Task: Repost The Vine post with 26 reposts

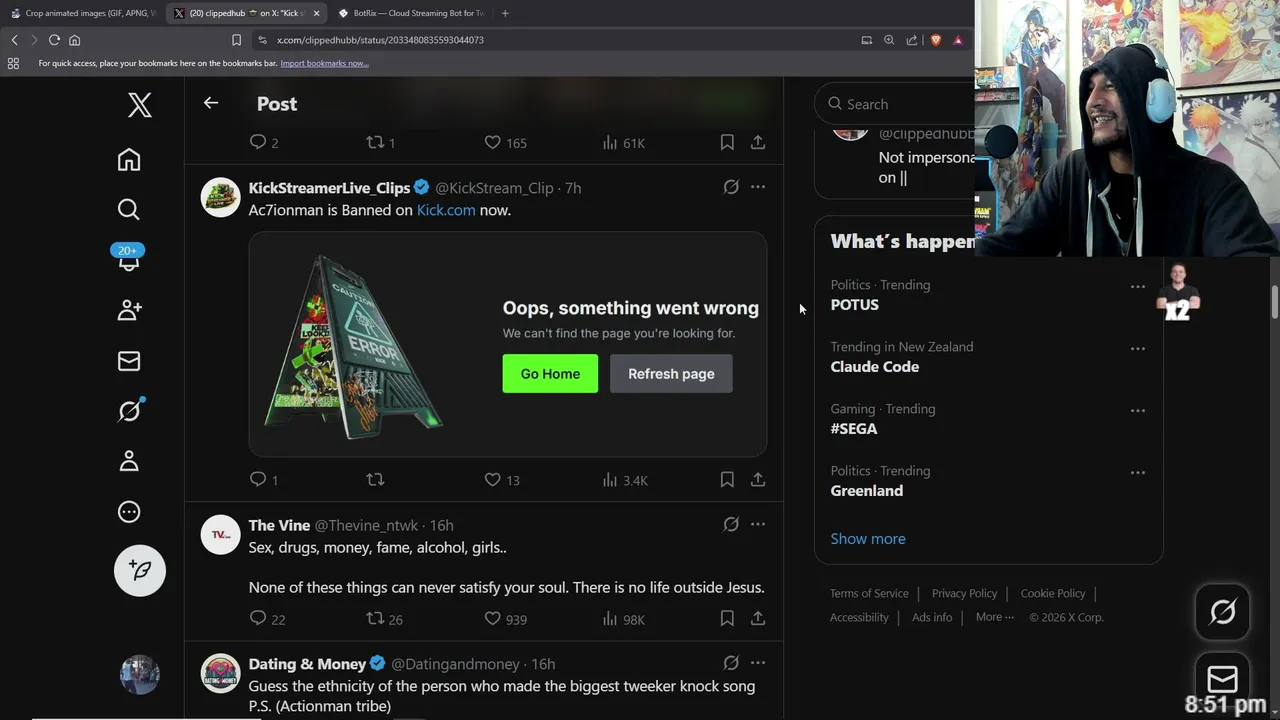Action: 384,619
